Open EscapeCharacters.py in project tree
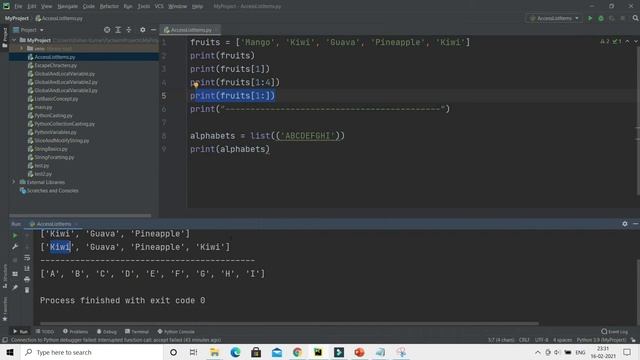Viewport: 640px width, 360px height. pos(56,65)
